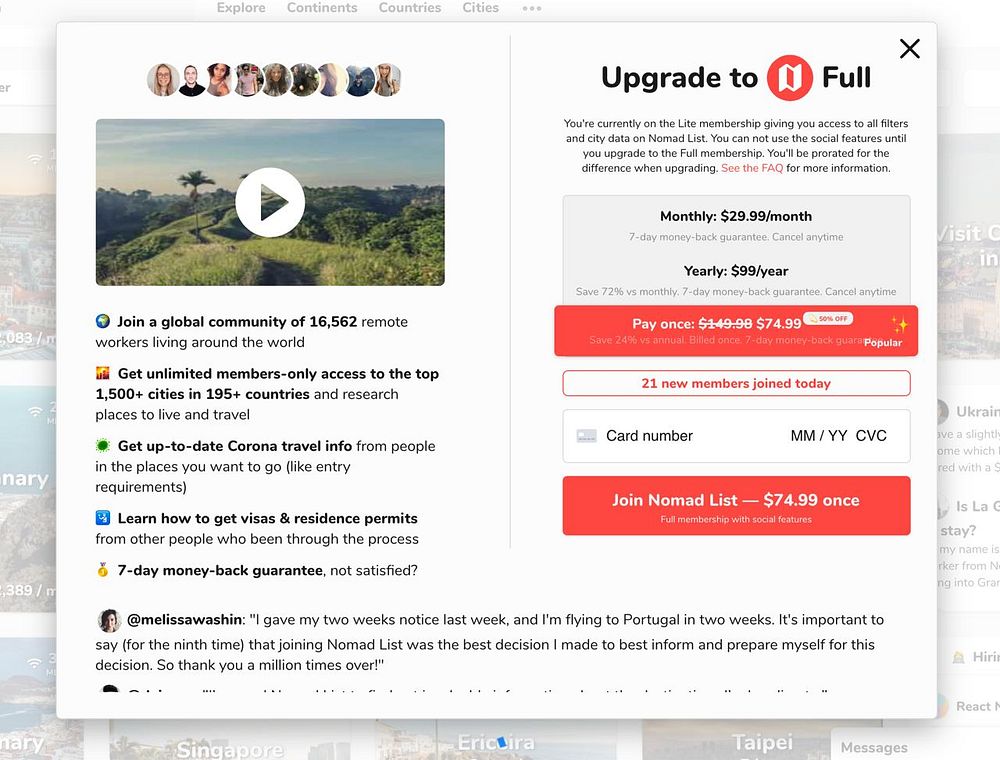
Task: Select the Yearly $99/year plan
Action: [736, 280]
